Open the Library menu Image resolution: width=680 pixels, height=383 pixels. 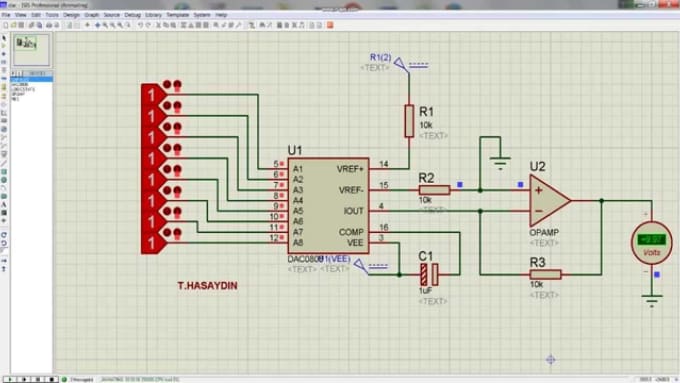pos(154,15)
